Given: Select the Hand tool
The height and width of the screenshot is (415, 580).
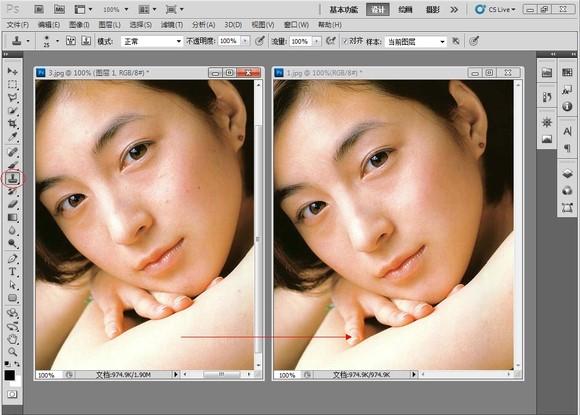Looking at the screenshot, I should 13,338.
